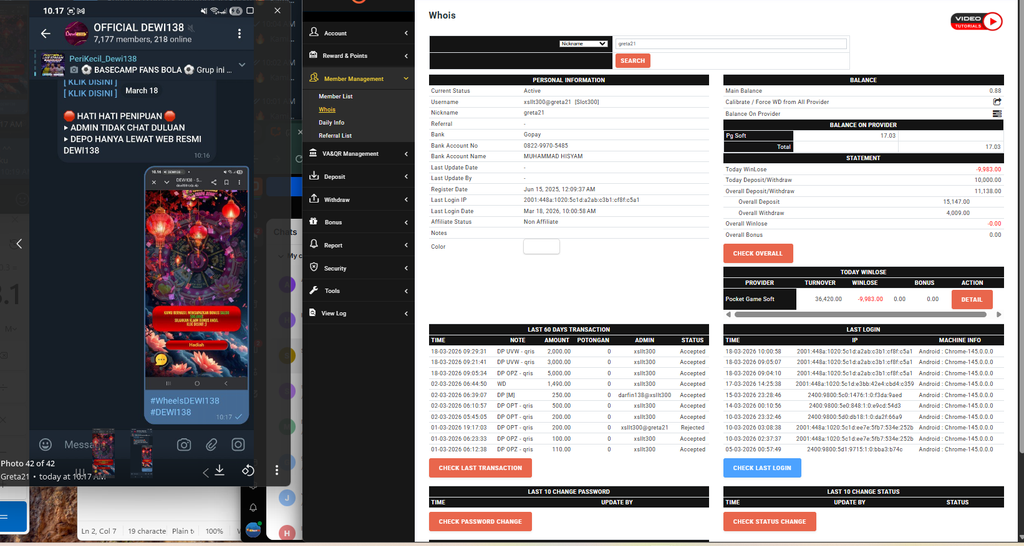This screenshot has width=1024, height=546.
Task: Click the Report icon in sidebar
Action: 314,244
